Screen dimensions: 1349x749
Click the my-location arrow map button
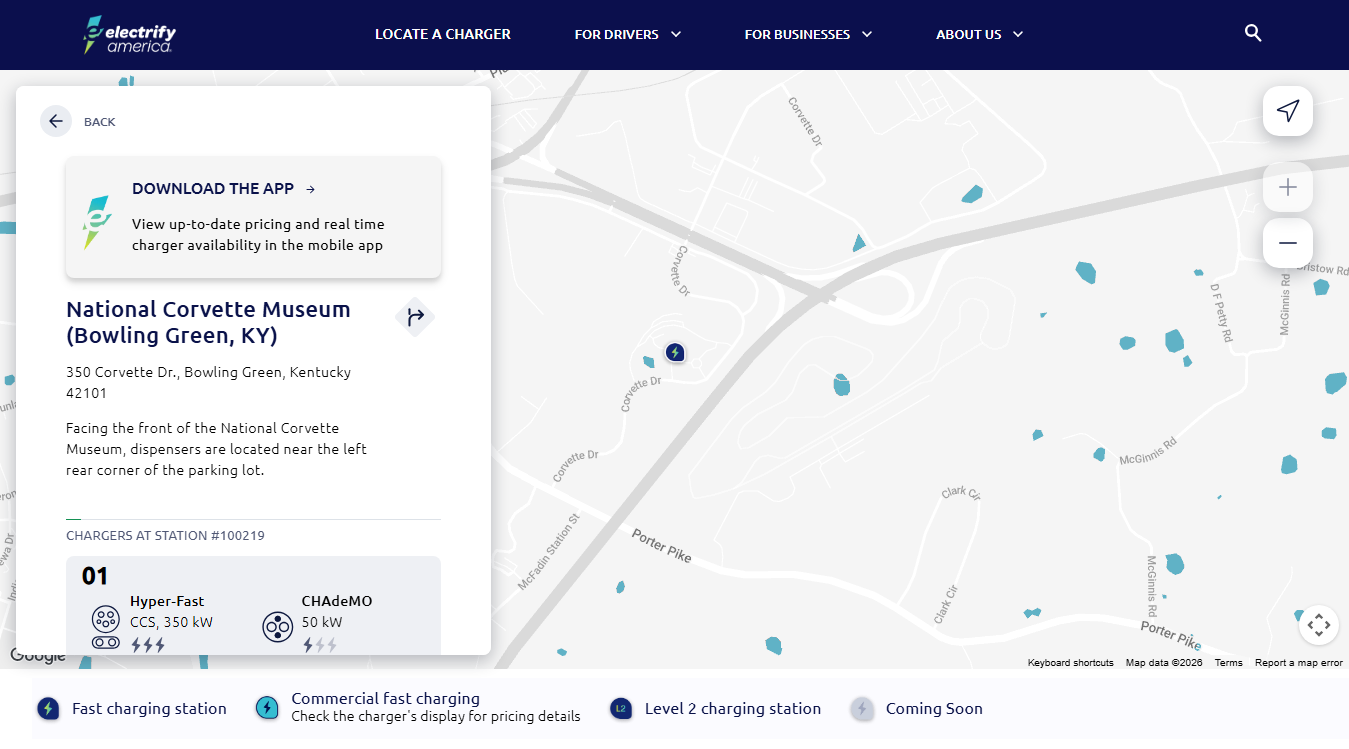1288,110
